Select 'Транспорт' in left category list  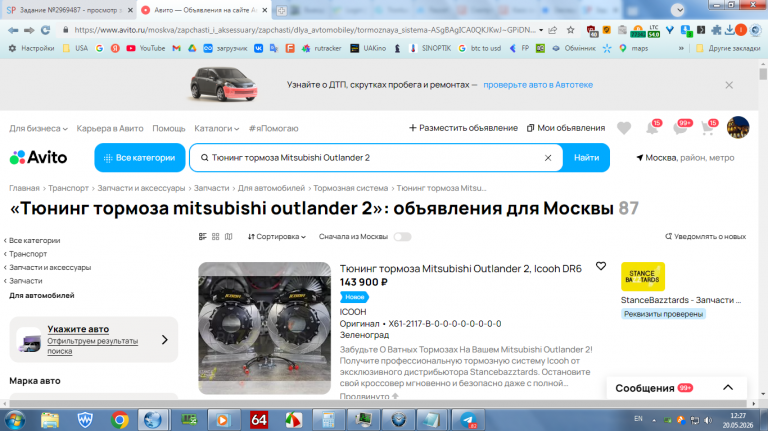pos(28,254)
